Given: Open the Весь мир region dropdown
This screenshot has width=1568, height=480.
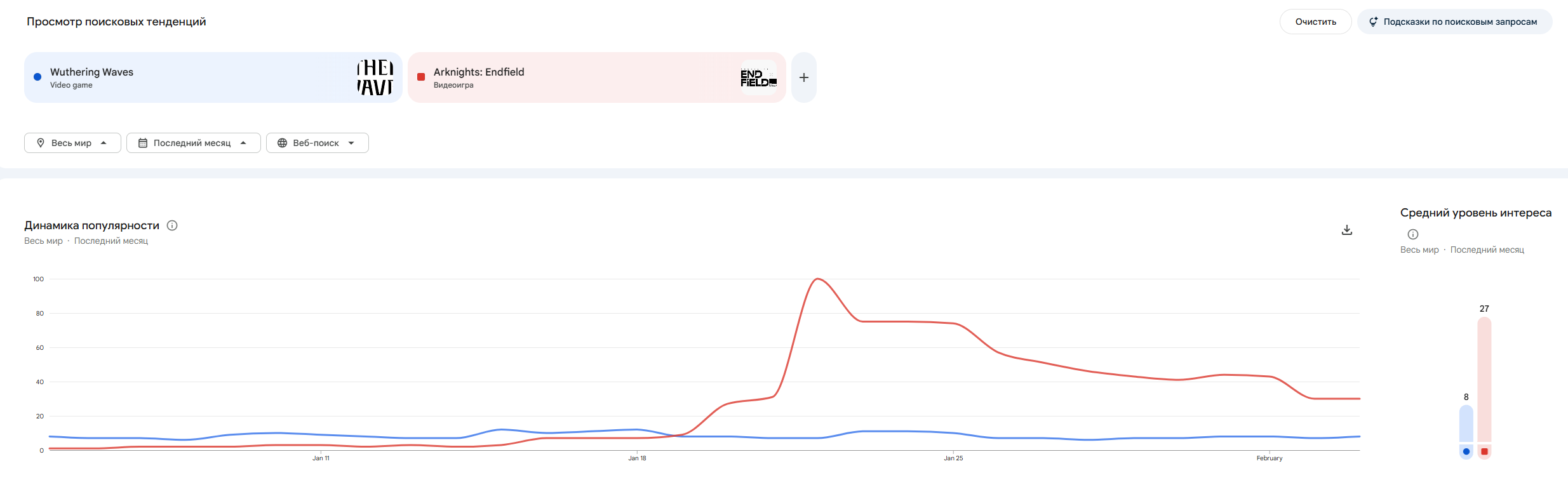Looking at the screenshot, I should pyautogui.click(x=72, y=143).
